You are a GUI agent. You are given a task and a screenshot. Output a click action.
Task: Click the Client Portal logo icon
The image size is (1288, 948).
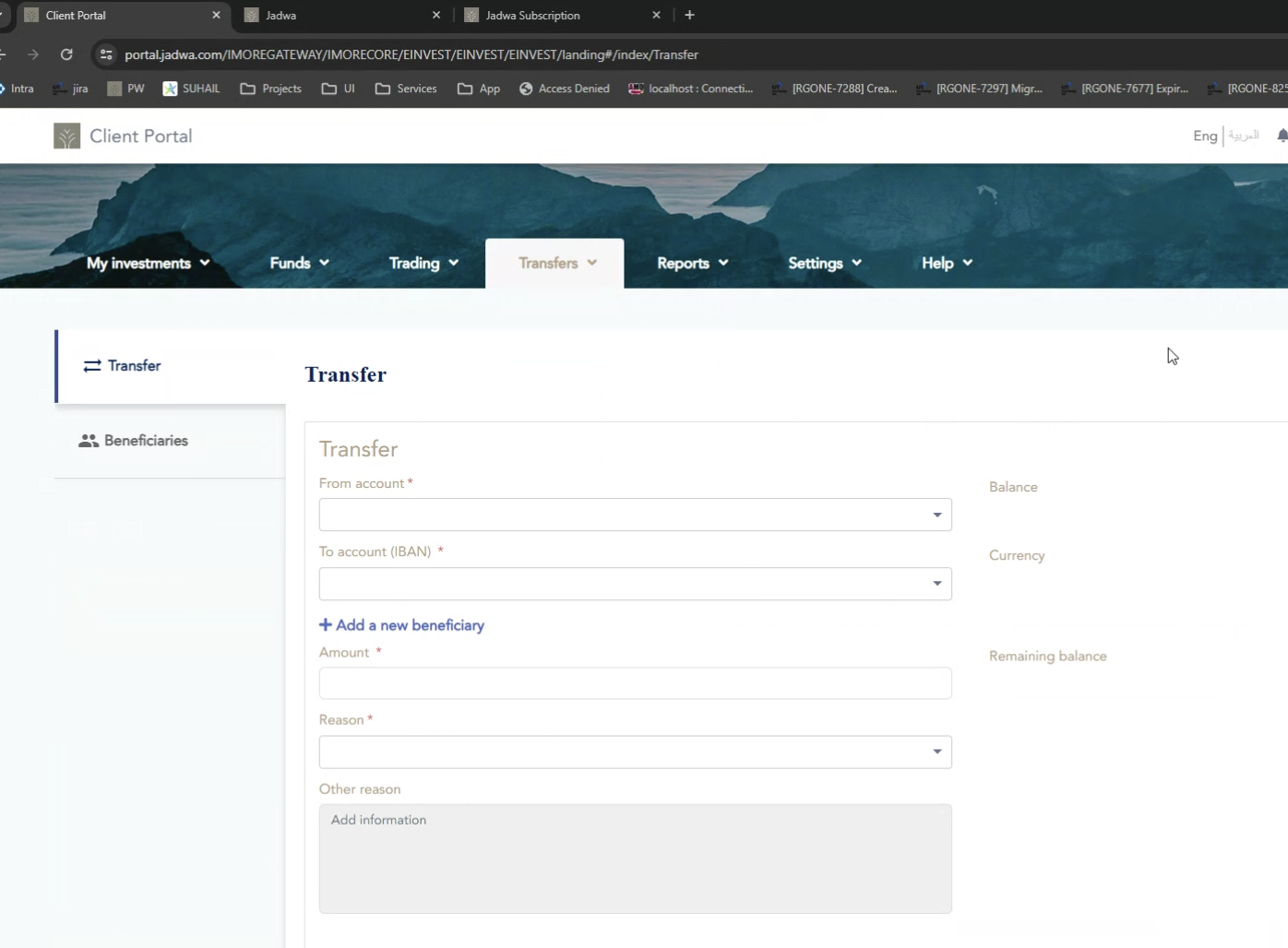(66, 136)
